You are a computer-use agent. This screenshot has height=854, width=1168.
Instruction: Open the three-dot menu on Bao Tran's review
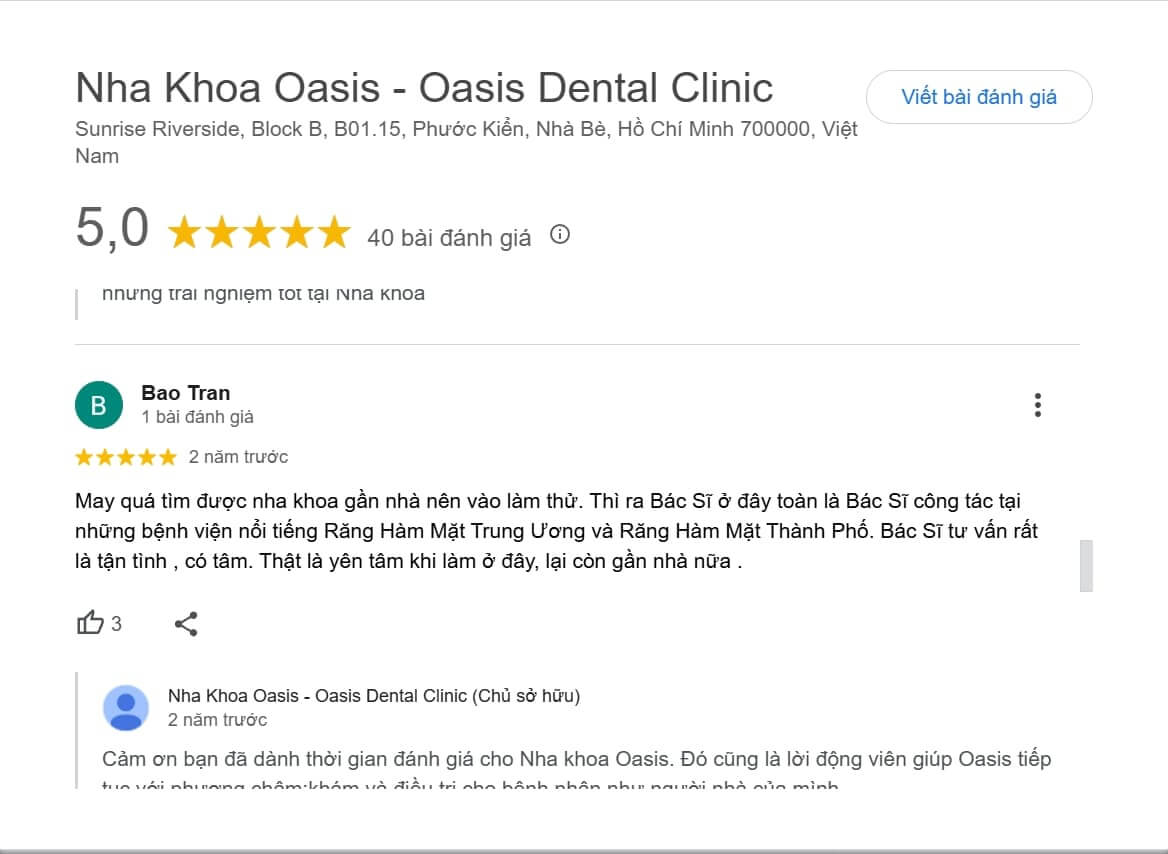click(1038, 404)
